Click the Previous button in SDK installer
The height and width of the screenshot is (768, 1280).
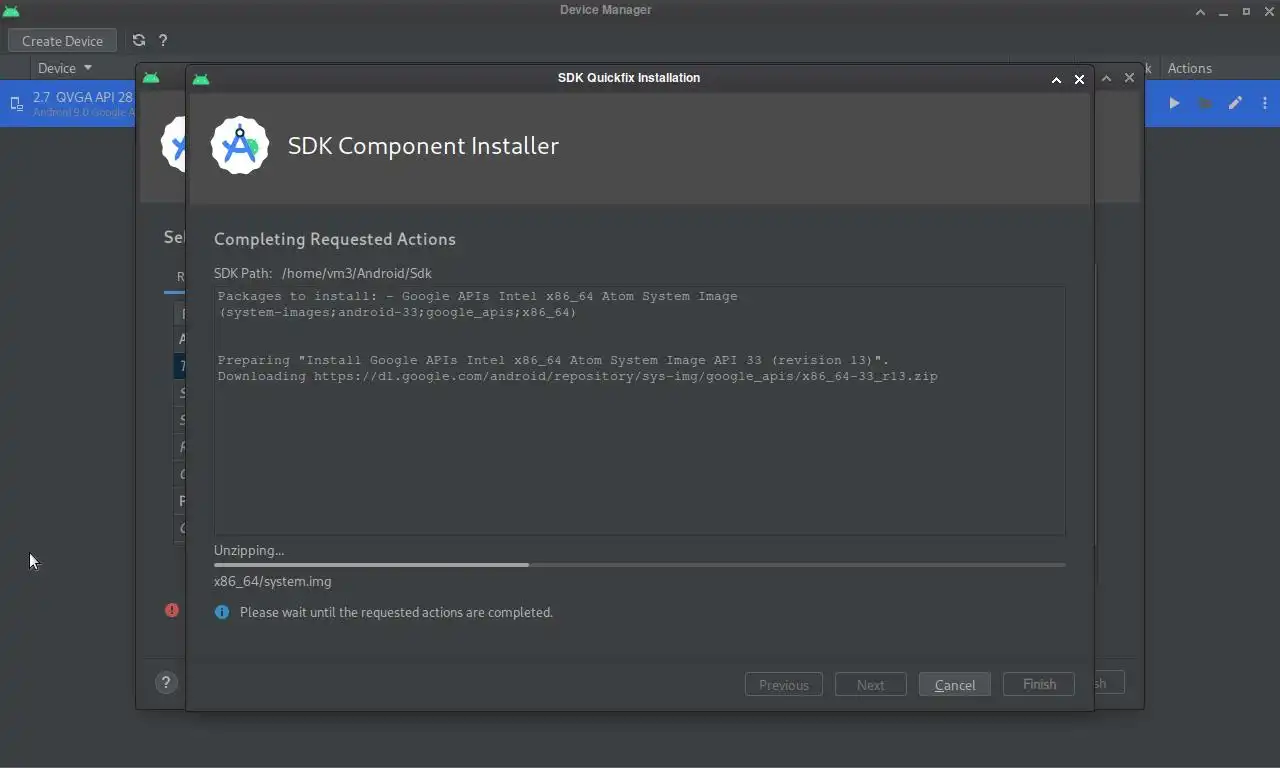click(x=783, y=685)
